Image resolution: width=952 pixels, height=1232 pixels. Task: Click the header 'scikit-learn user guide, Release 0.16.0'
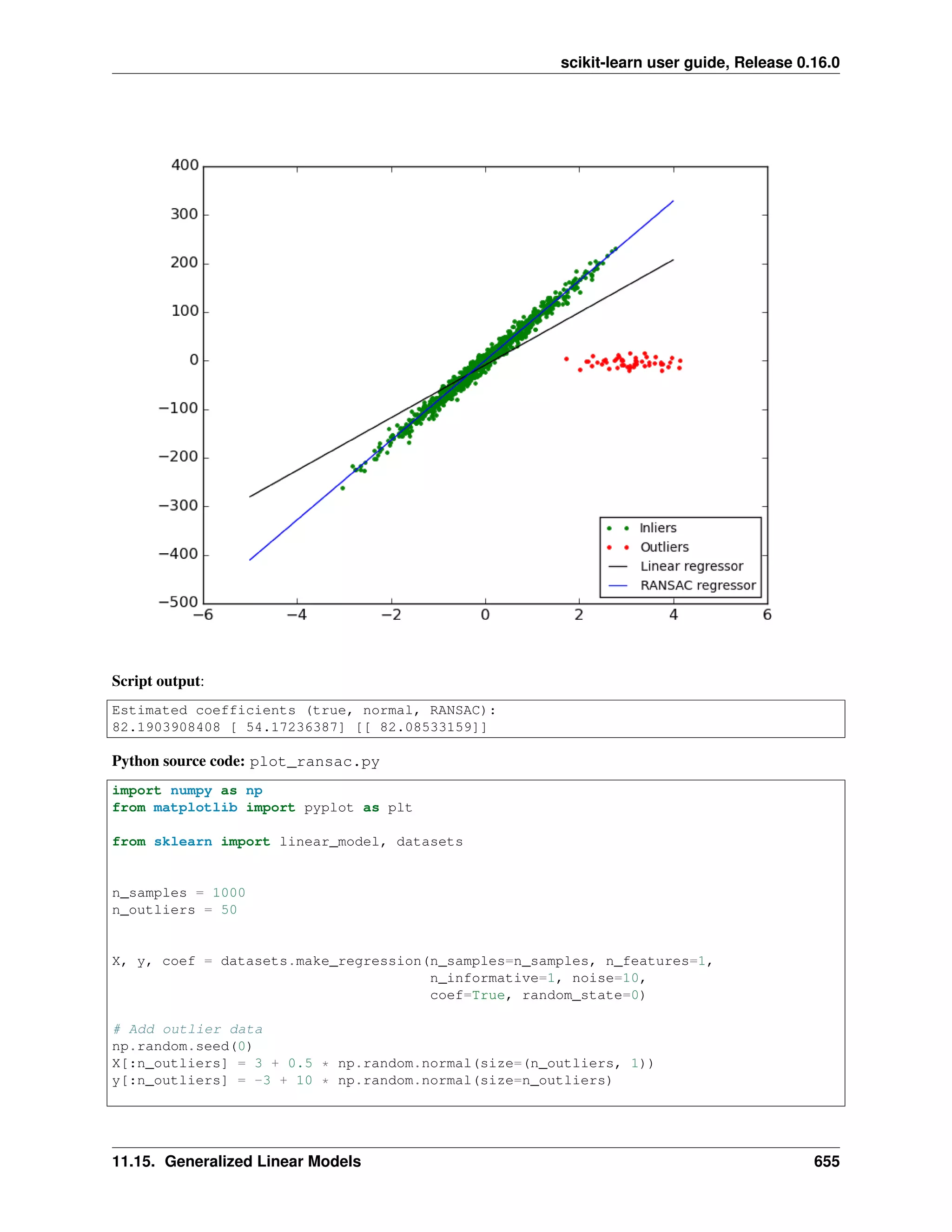pos(700,63)
